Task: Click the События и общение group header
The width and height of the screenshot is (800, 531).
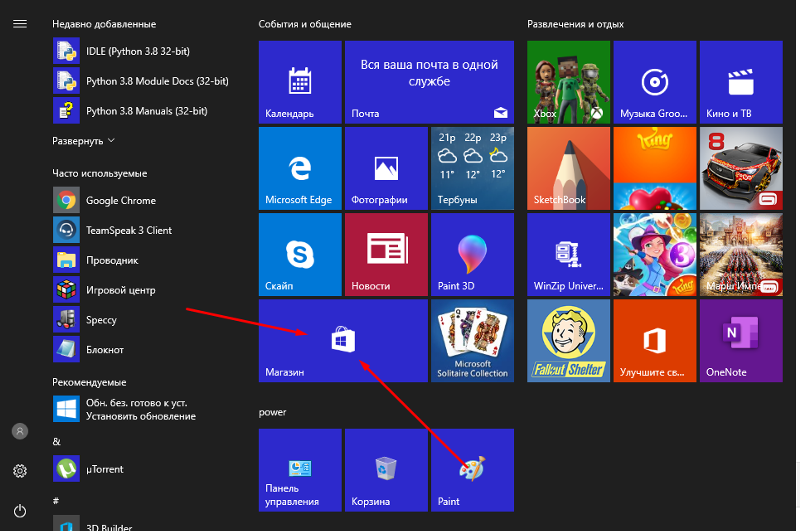Action: click(305, 24)
